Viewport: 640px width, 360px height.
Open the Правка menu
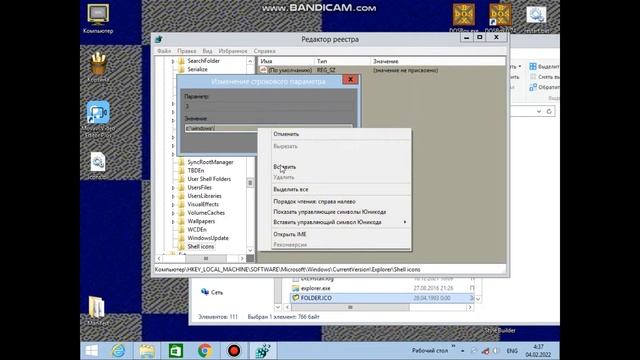187,51
